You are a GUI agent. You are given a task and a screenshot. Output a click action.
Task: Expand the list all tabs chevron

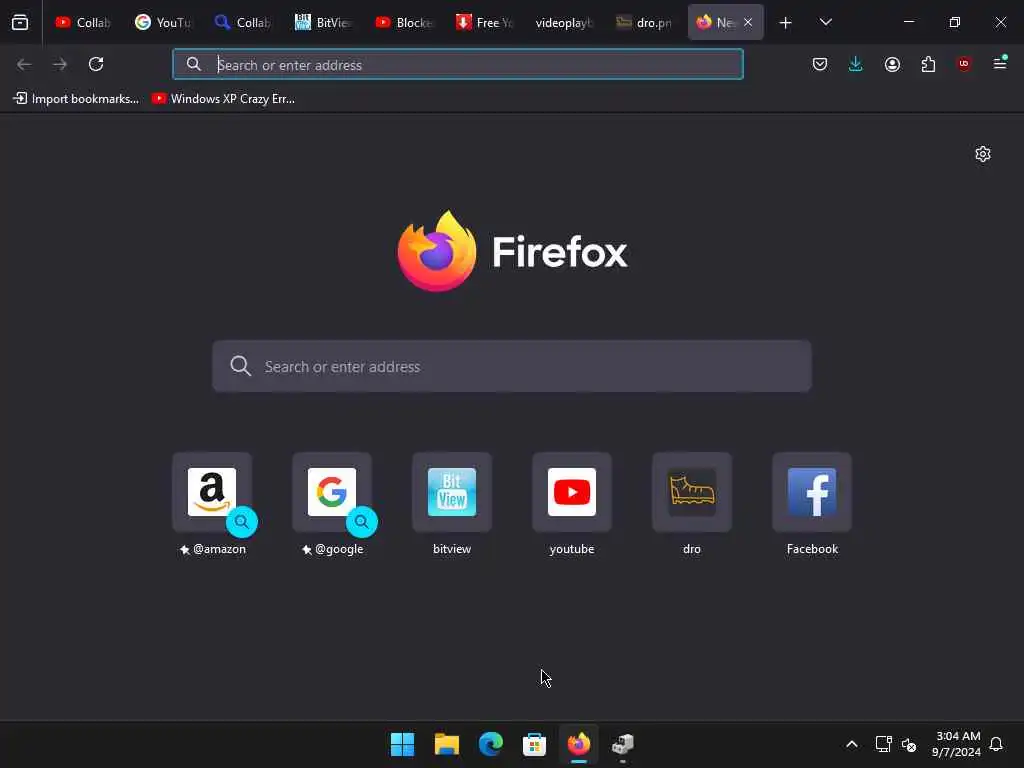pos(825,23)
